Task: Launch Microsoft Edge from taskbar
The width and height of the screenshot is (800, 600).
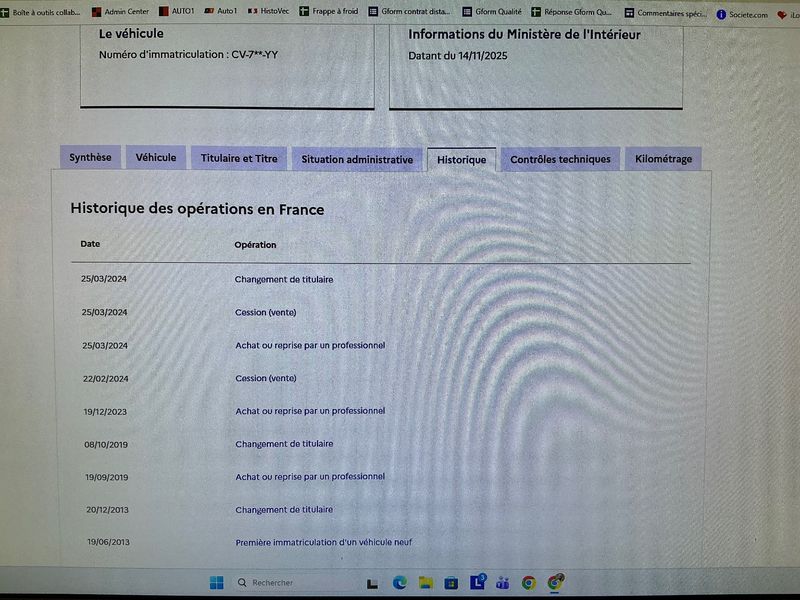Action: (400, 583)
